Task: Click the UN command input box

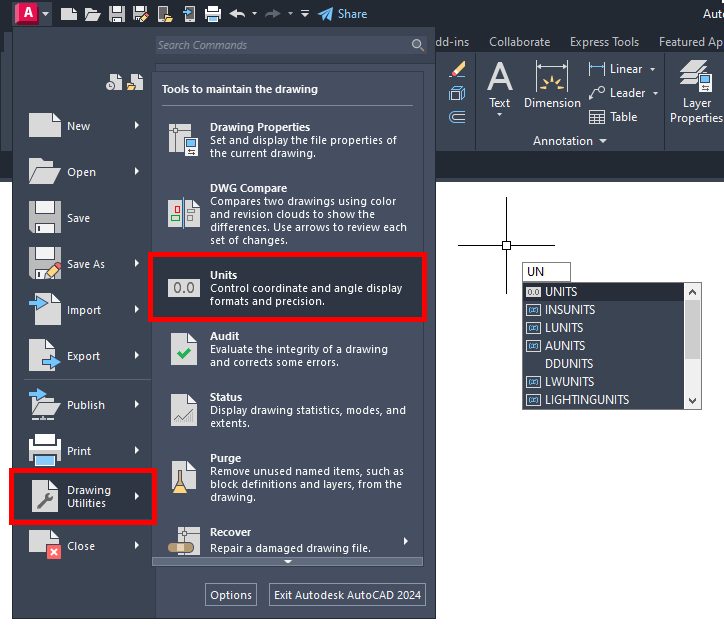Action: tap(546, 272)
